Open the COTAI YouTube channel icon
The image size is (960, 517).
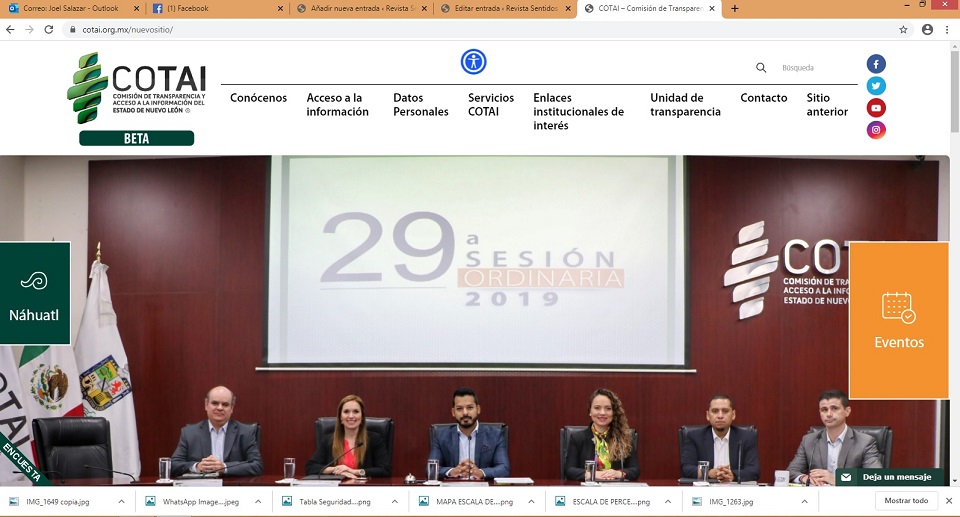pos(876,108)
